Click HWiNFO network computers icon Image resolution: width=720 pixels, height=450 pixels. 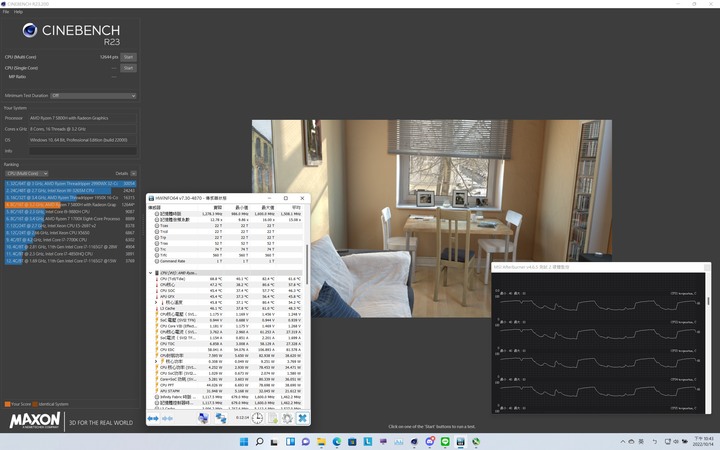coord(221,418)
